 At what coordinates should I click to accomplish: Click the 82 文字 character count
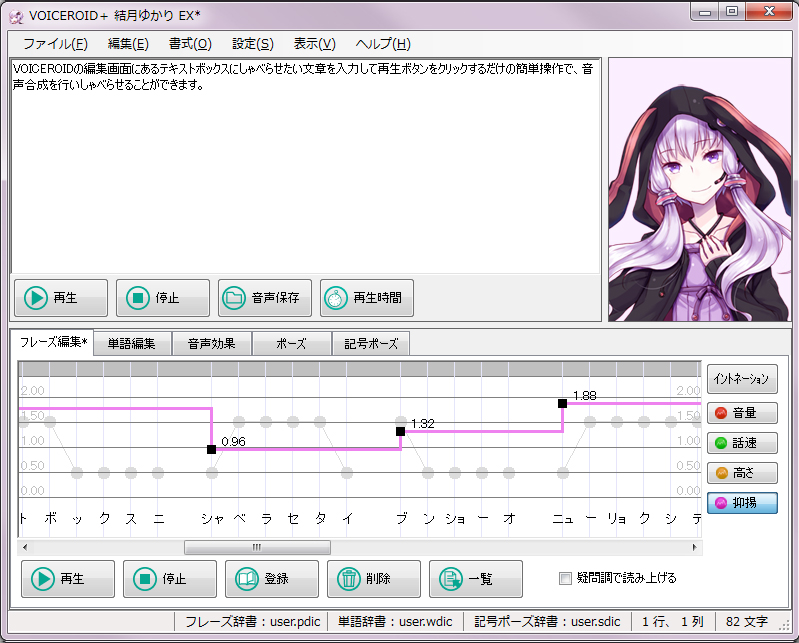tap(747, 622)
